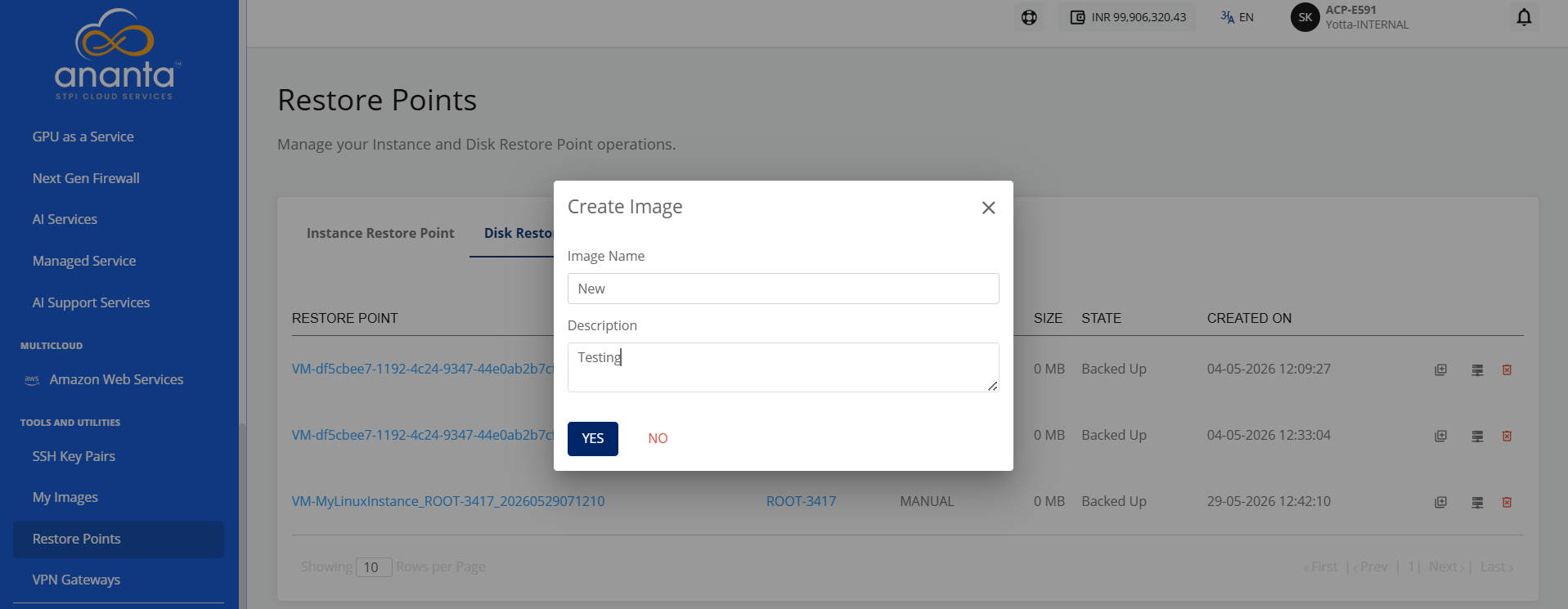Select Restore Points in sidebar
This screenshot has height=609, width=1568.
pyautogui.click(x=119, y=540)
